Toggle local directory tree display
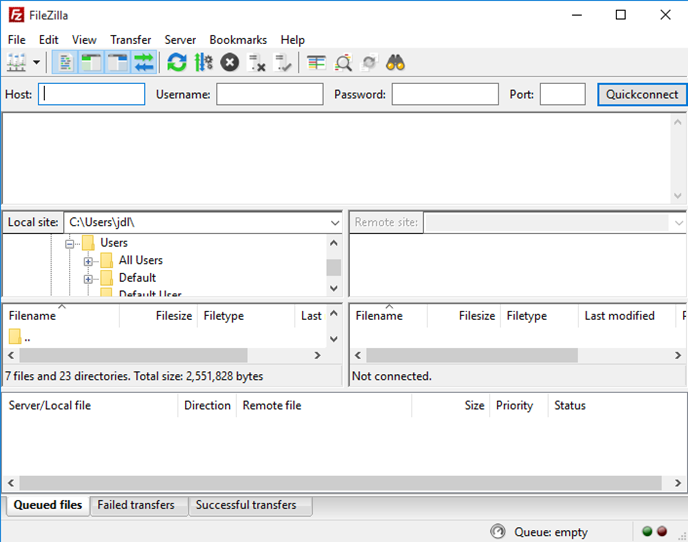The height and width of the screenshot is (542, 688). [91, 62]
